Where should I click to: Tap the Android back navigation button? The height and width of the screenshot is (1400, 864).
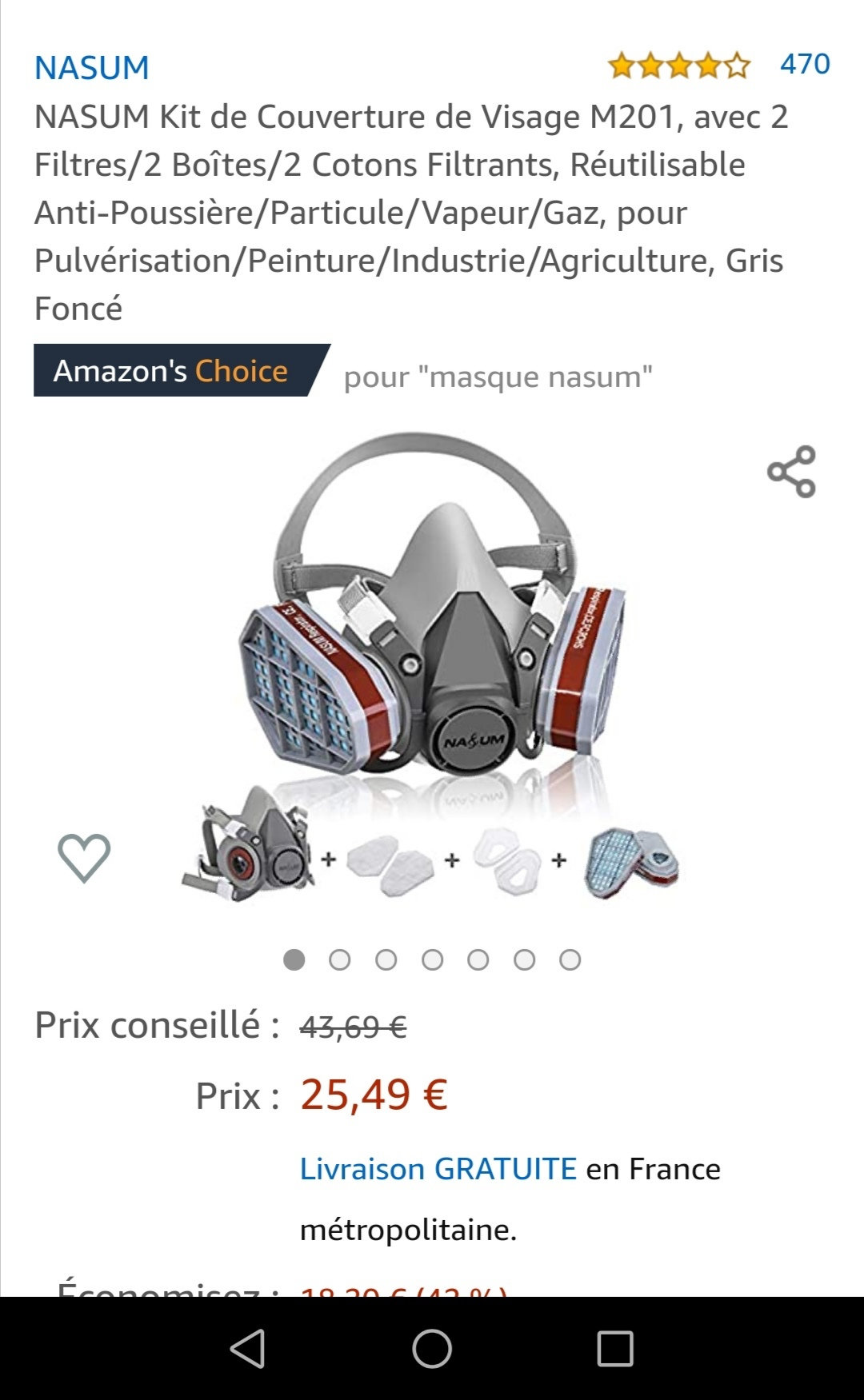[248, 1349]
